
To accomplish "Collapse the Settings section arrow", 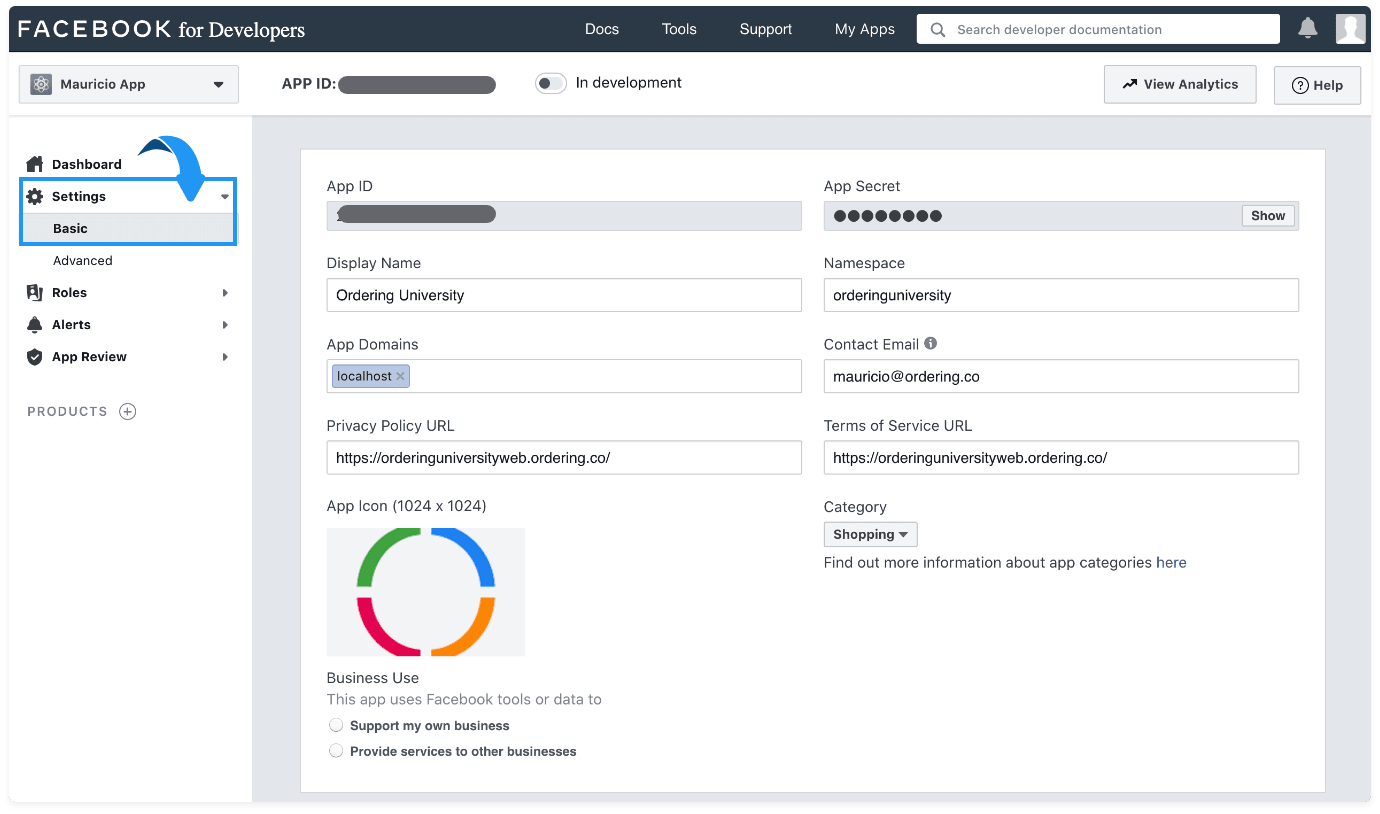I will click(225, 197).
